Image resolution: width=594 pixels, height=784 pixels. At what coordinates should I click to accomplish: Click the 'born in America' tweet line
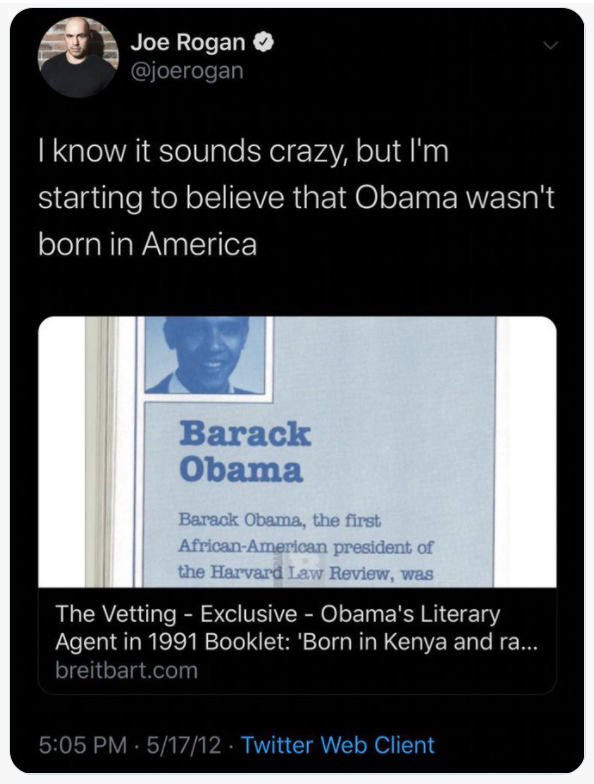click(148, 244)
